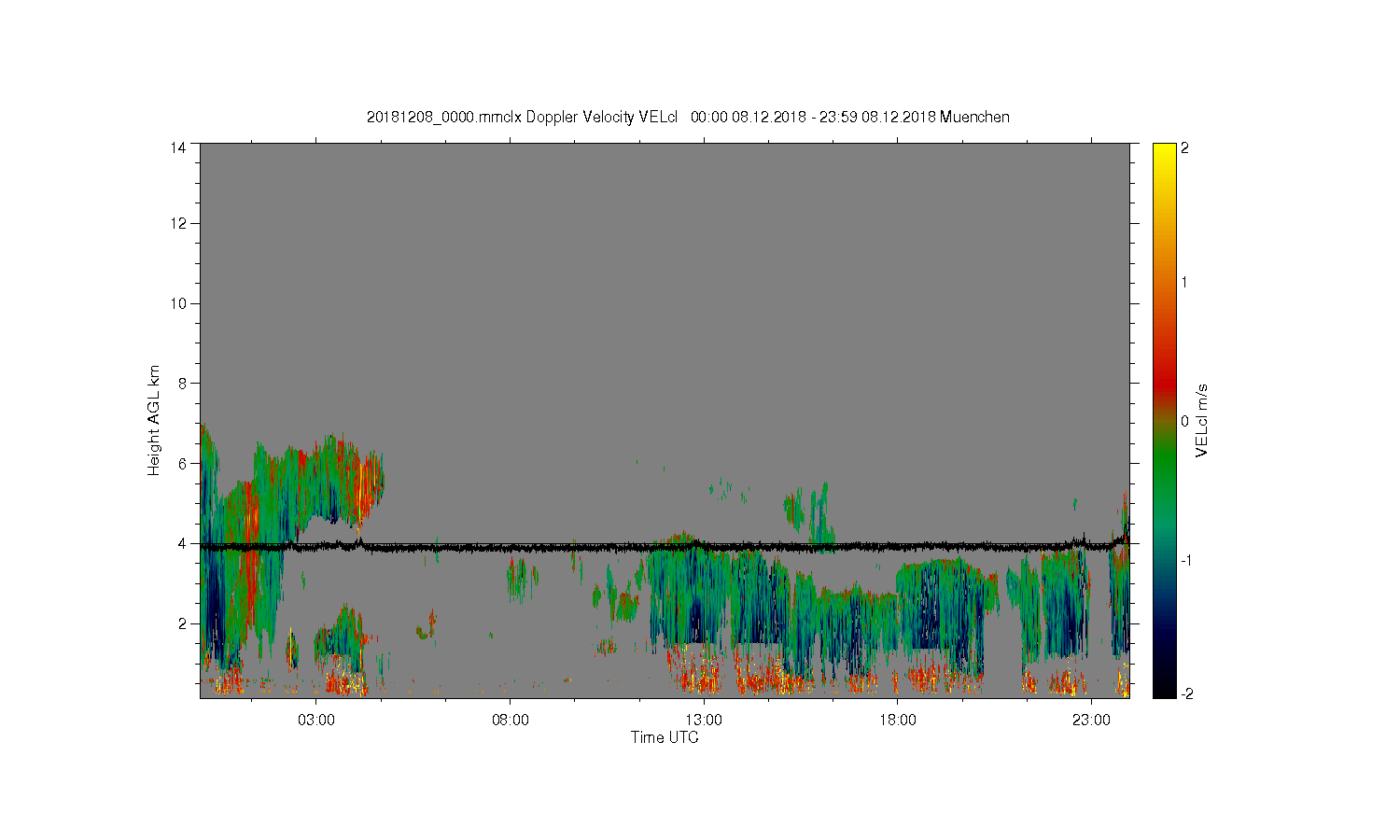The height and width of the screenshot is (840, 1400).
Task: Click the height axis label 8
Action: [x=181, y=383]
